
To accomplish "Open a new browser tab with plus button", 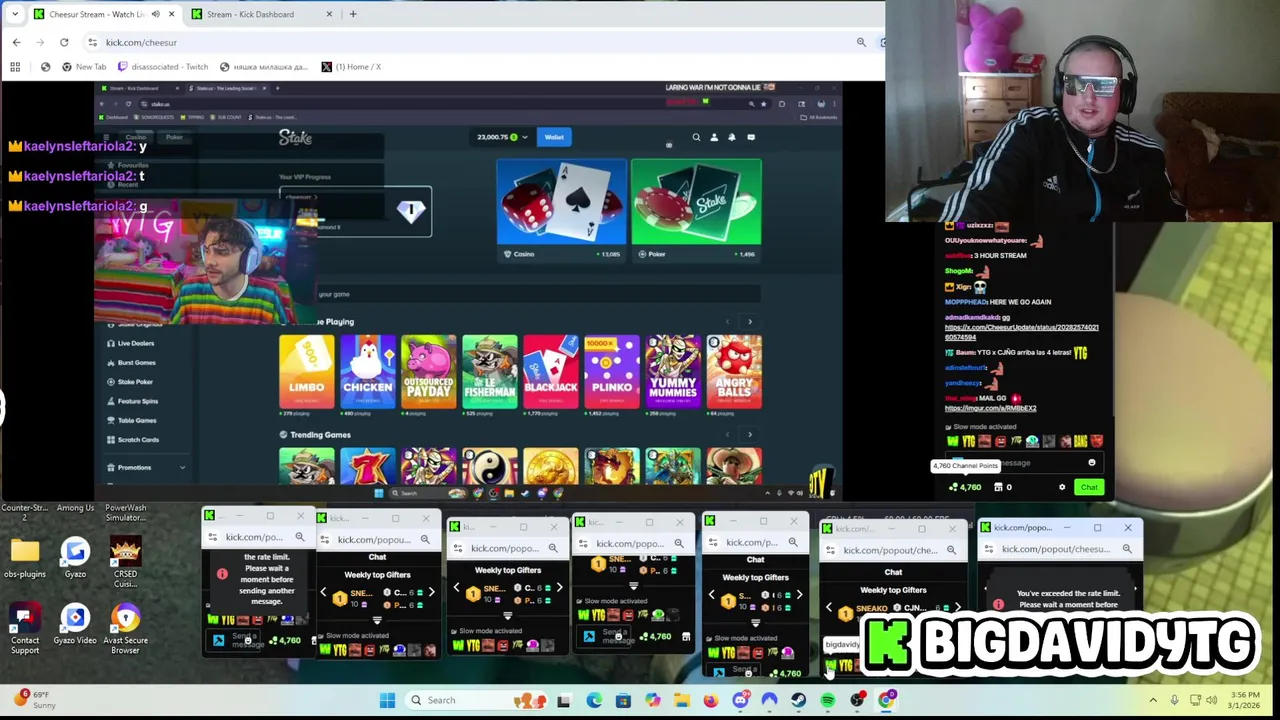I will [x=353, y=14].
